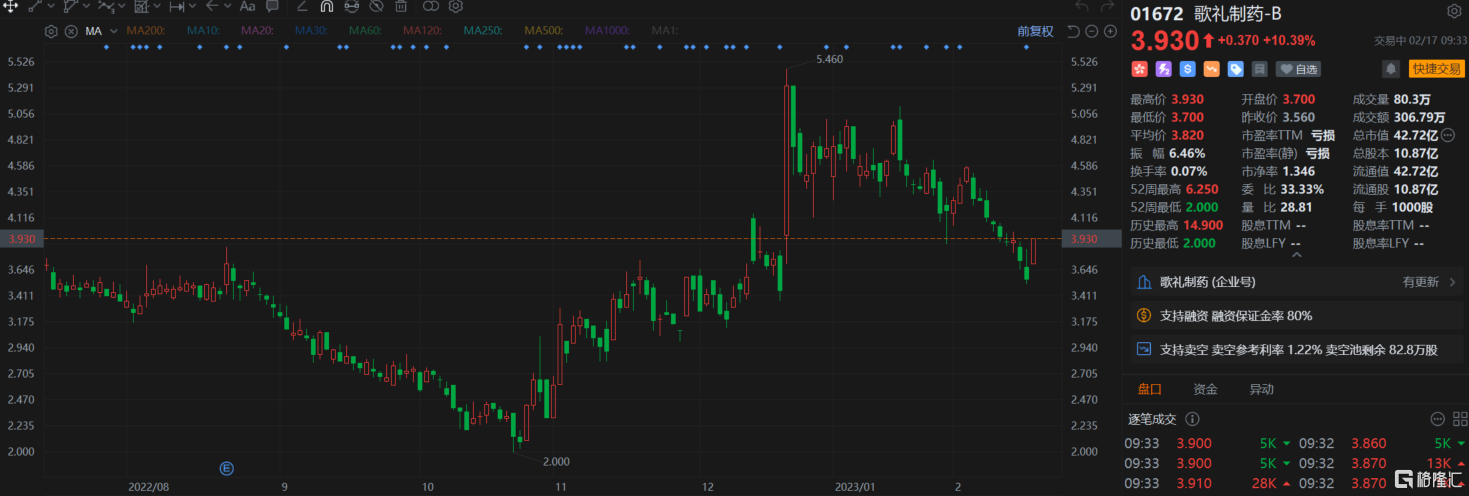1469x496 pixels.
Task: Select the trend line drawing tool
Action: coord(36,6)
